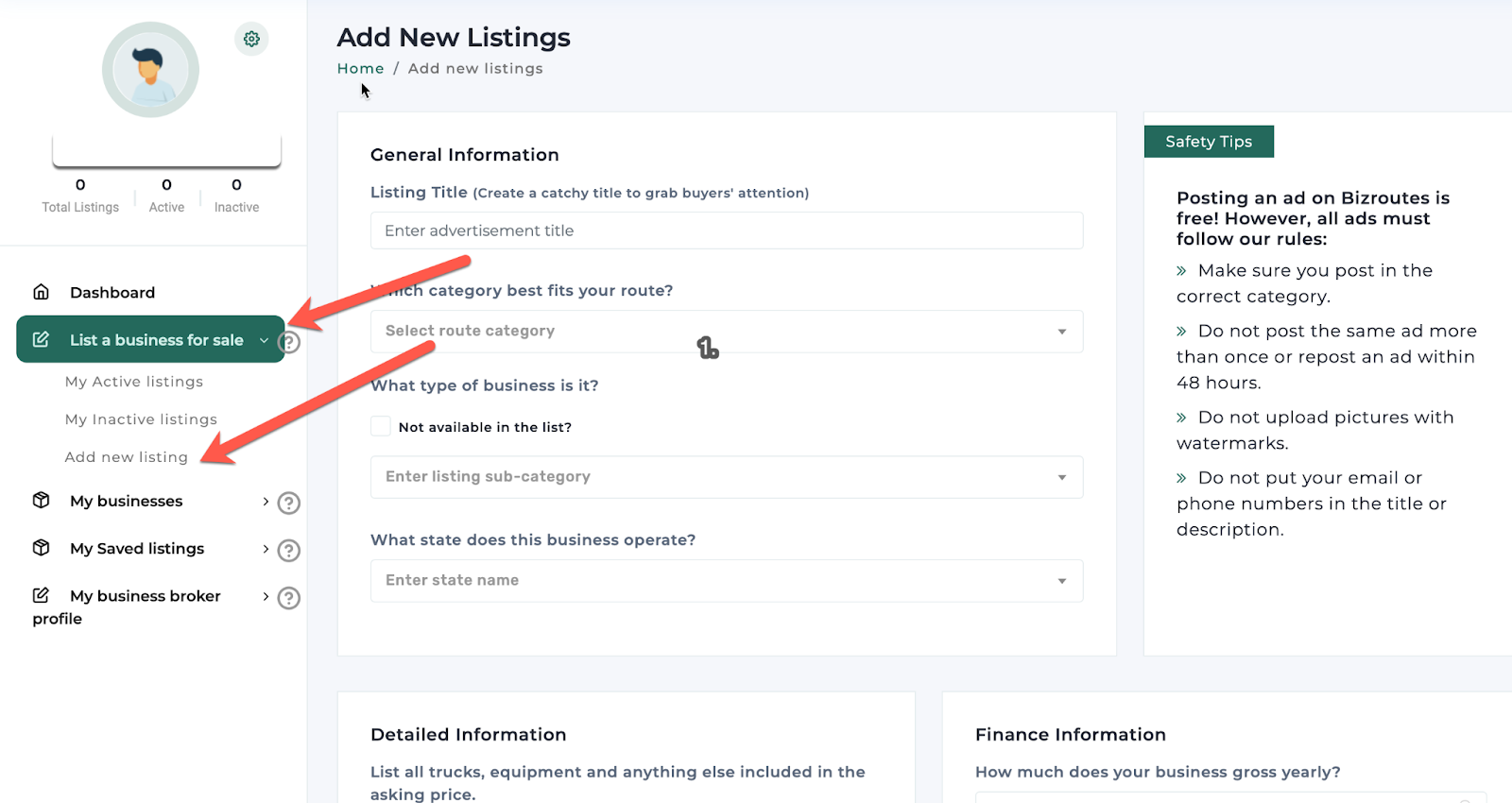
Task: Click edit icon for My business broker profile
Action: click(x=42, y=595)
